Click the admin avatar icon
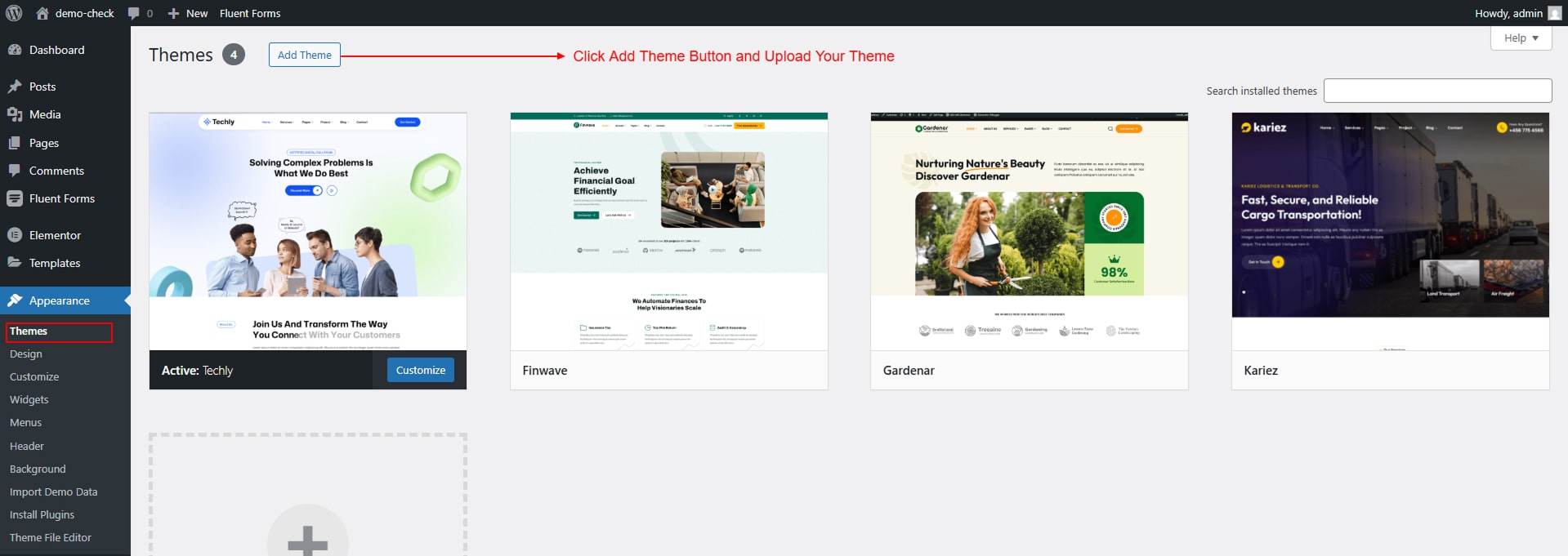The height and width of the screenshot is (556, 1568). (x=1554, y=13)
